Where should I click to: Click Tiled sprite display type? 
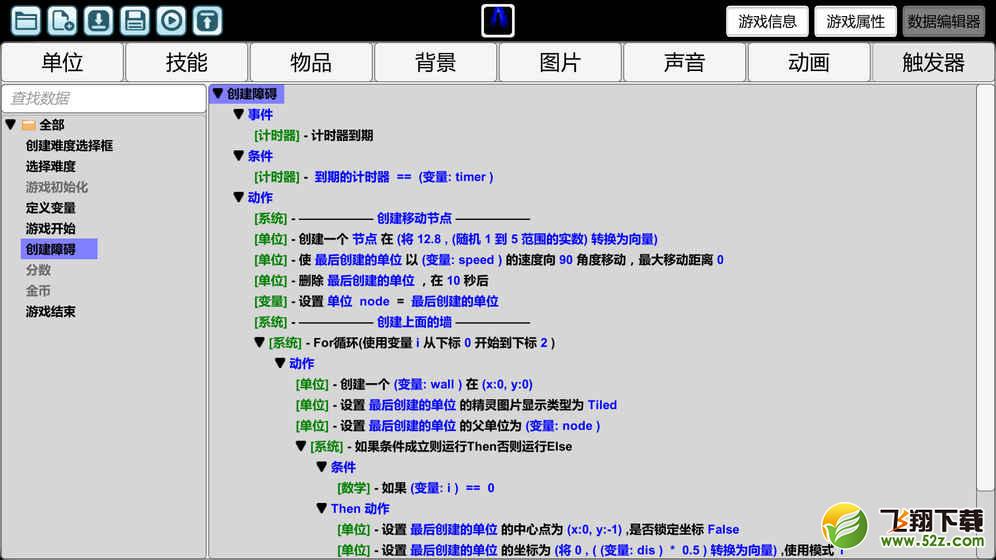[602, 405]
